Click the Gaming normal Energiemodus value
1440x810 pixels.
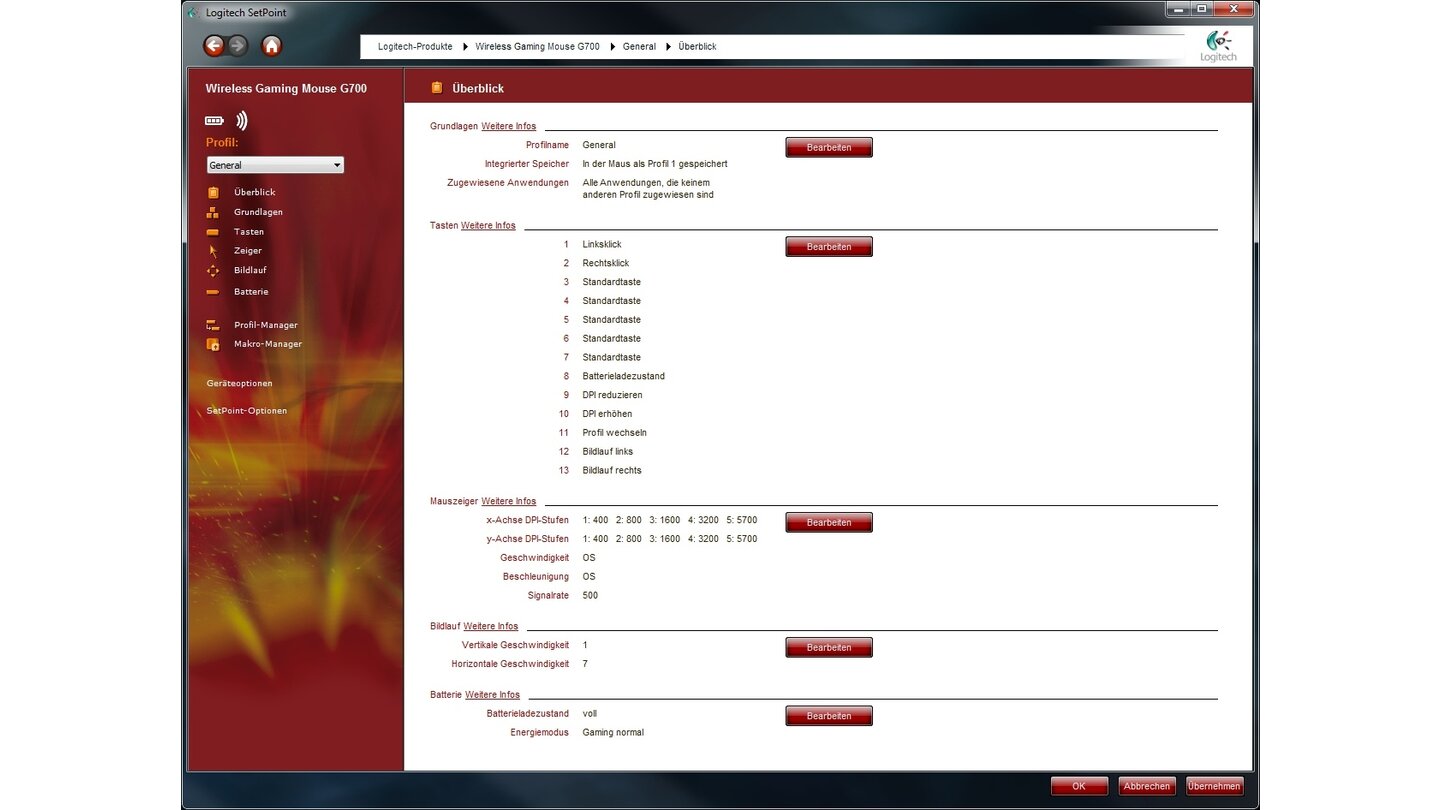(613, 733)
